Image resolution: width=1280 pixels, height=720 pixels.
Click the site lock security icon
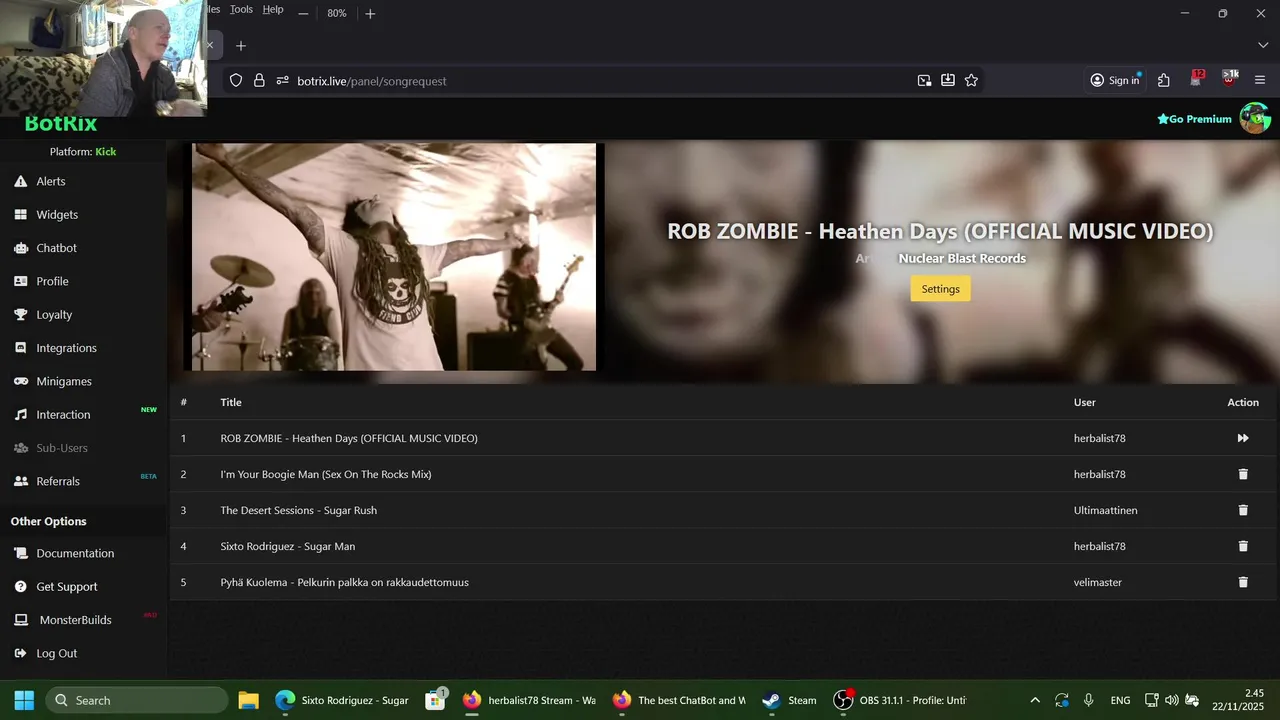[x=259, y=81]
